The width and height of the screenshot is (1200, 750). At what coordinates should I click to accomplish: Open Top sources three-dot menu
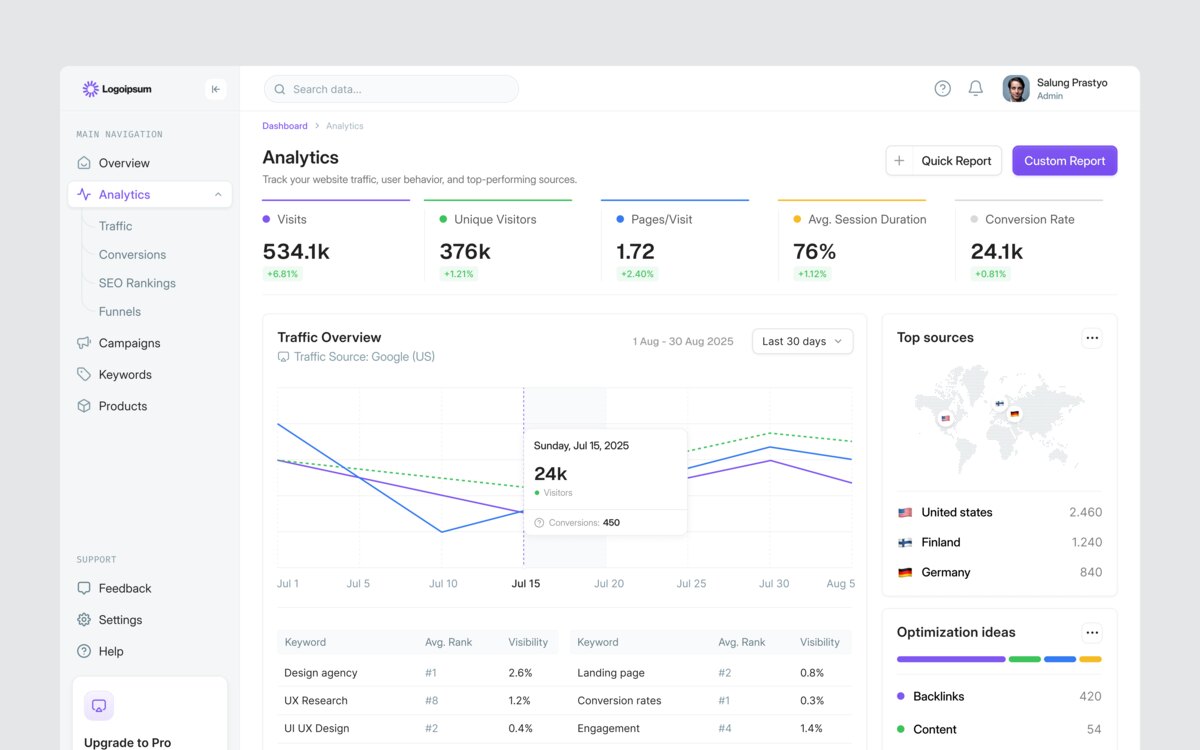click(1092, 338)
